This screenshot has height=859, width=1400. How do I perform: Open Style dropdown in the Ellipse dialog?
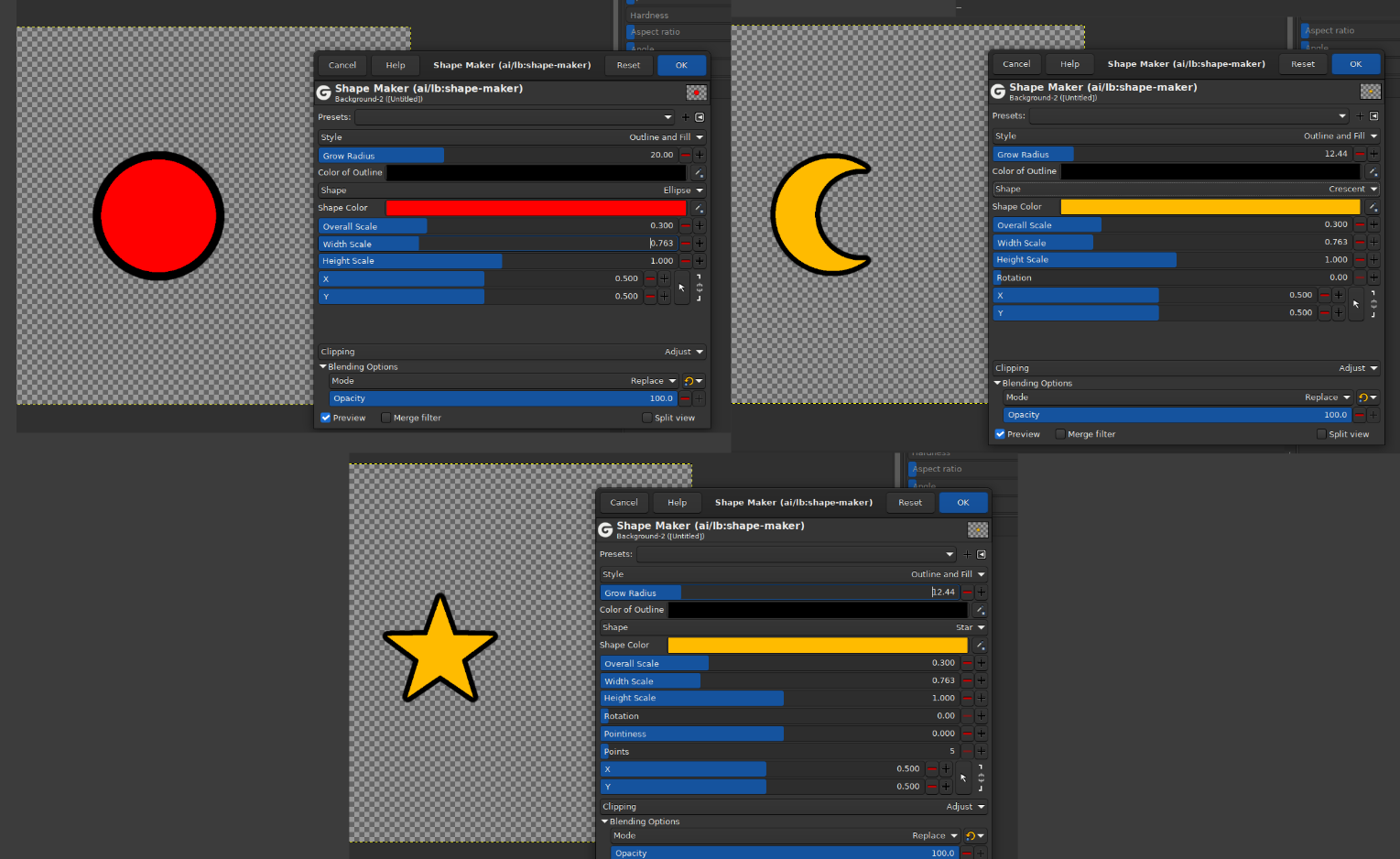[512, 137]
